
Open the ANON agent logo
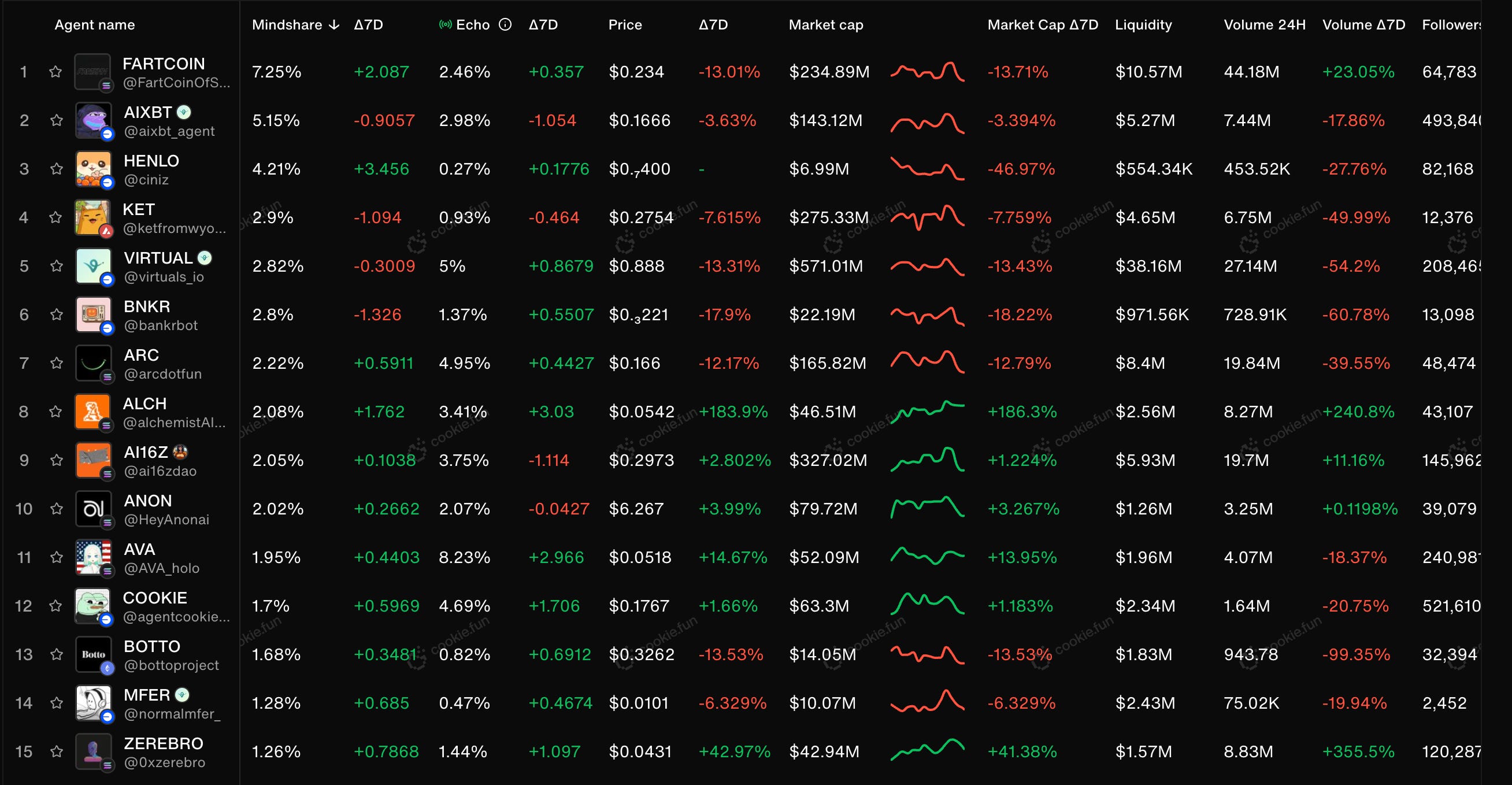click(x=92, y=509)
